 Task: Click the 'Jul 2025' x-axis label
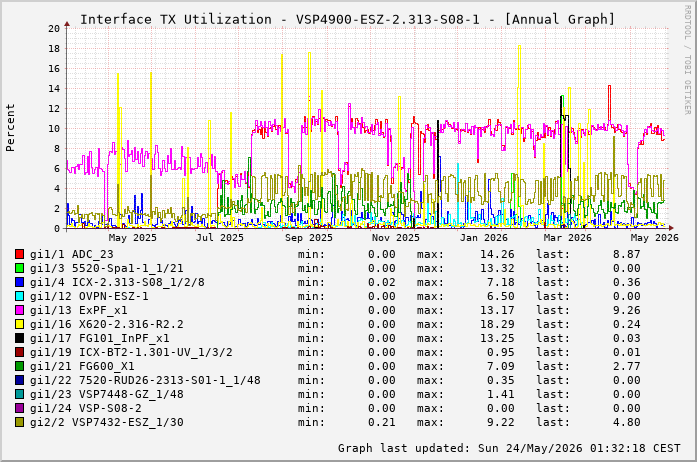pos(220,237)
